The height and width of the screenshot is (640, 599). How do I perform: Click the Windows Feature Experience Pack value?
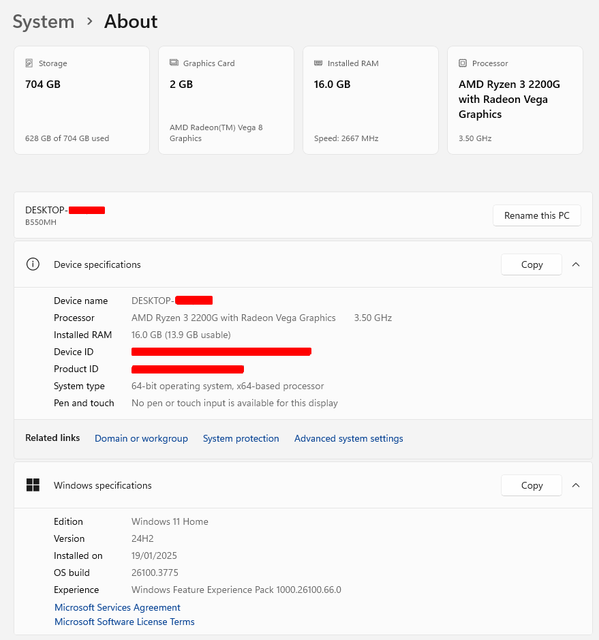[236, 590]
